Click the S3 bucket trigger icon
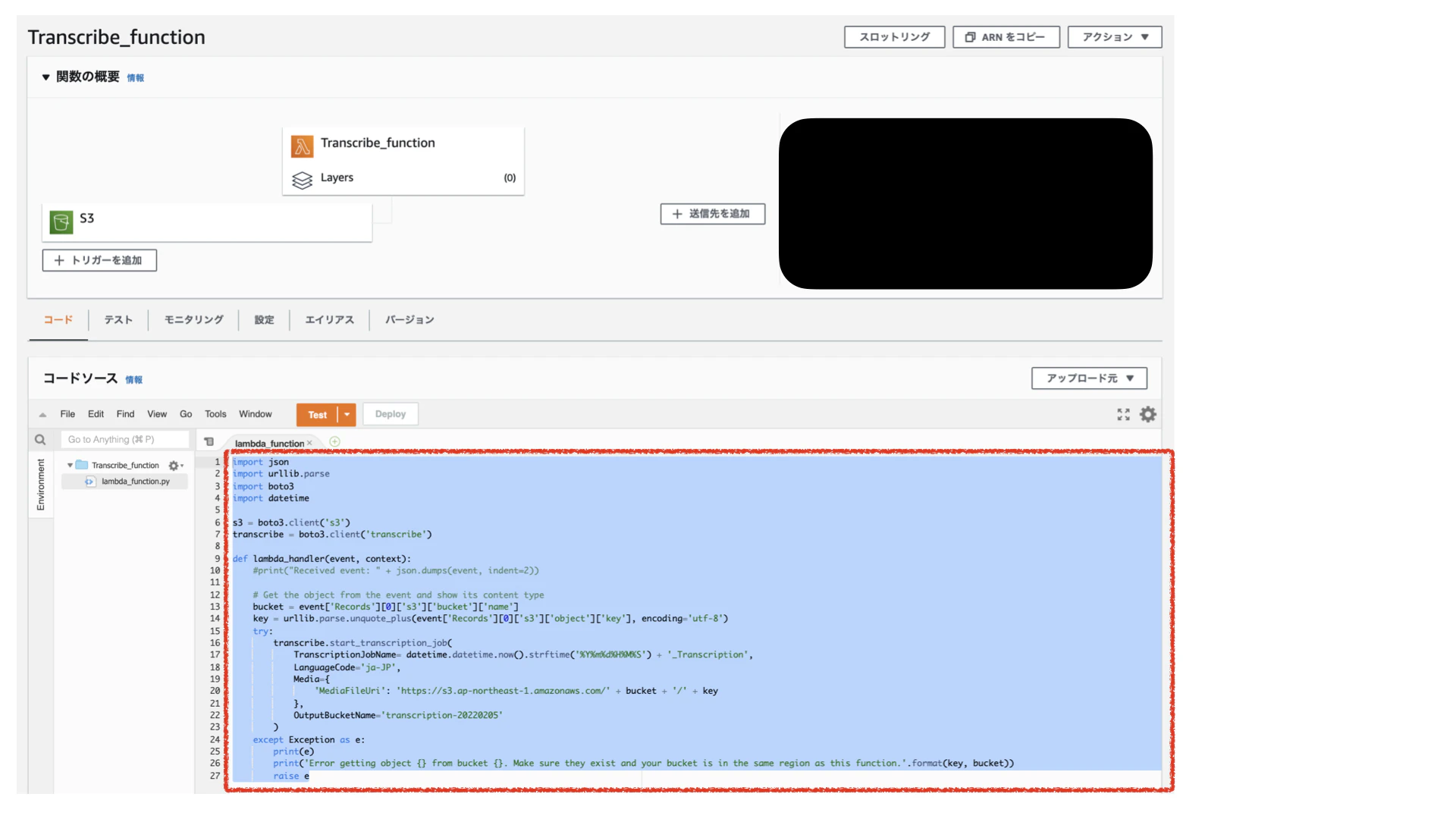The height and width of the screenshot is (819, 1456). click(61, 222)
